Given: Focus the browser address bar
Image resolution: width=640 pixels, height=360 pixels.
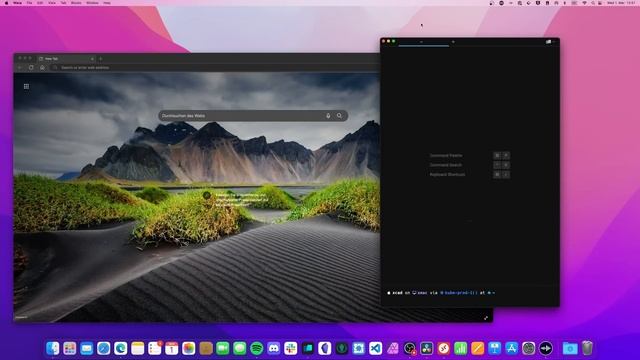Looking at the screenshot, I should pos(214,67).
